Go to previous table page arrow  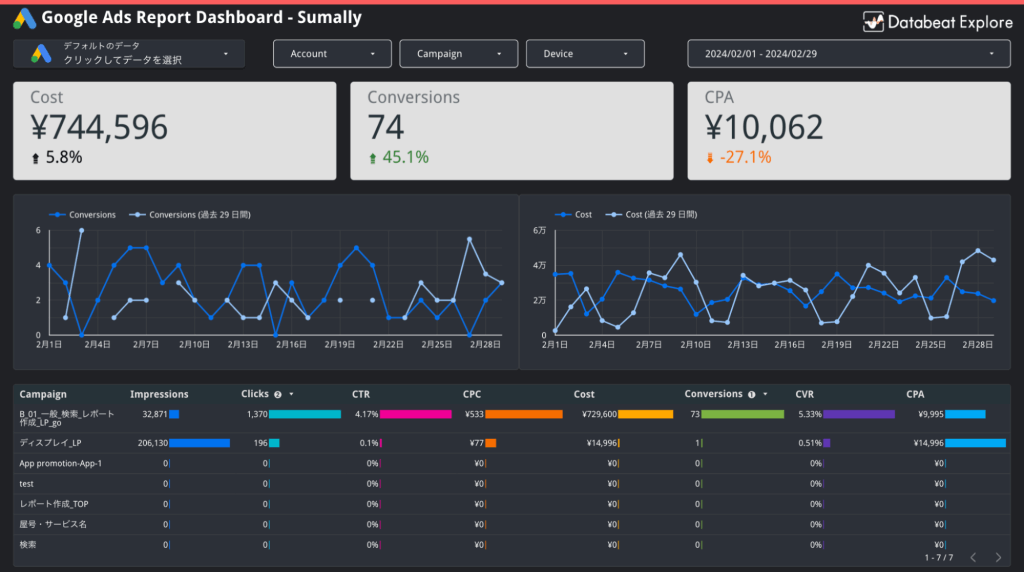[973, 557]
